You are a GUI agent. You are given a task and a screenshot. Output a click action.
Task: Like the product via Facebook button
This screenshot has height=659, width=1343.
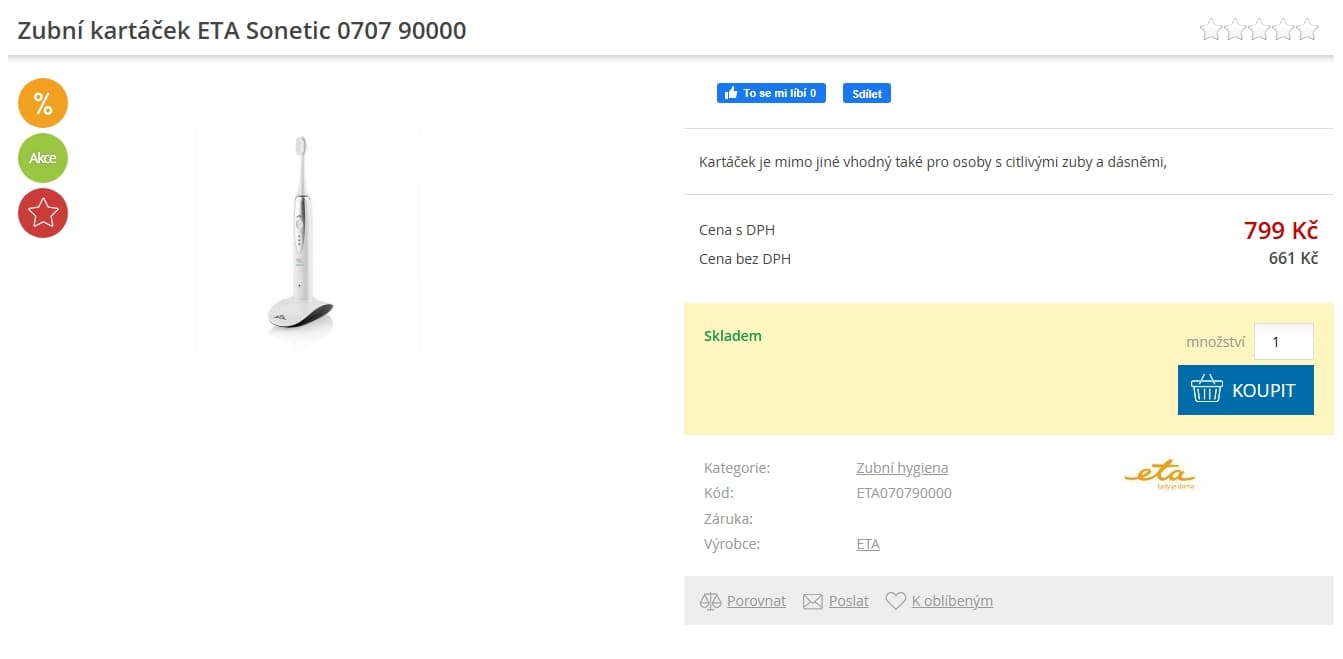pos(771,93)
